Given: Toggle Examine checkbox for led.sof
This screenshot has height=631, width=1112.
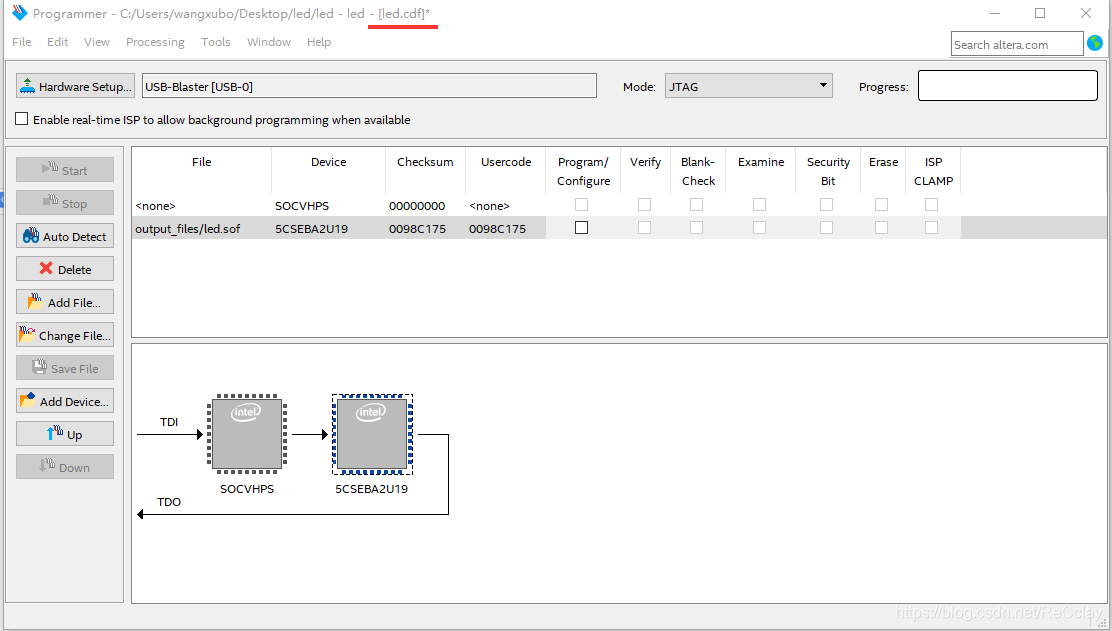Looking at the screenshot, I should point(760,228).
